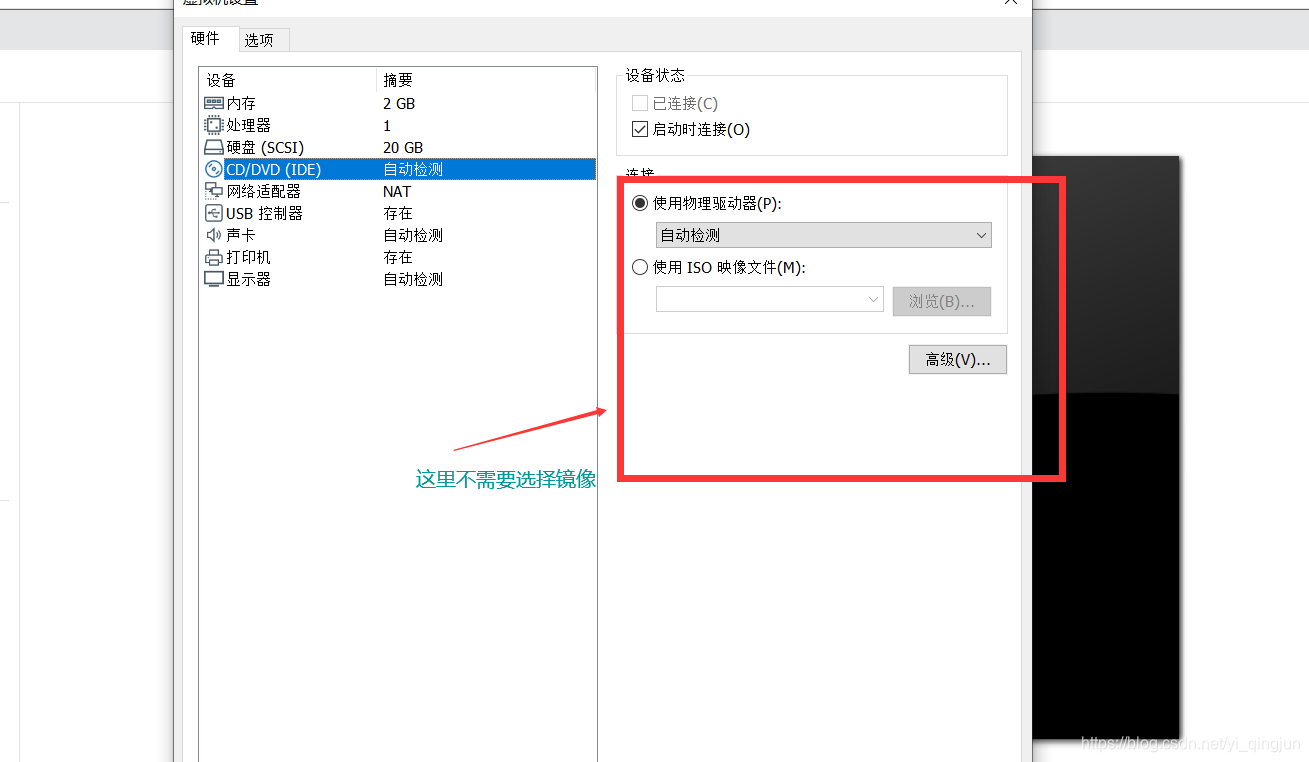Select the 使用 ISO 映像文件(M) option

tap(640, 267)
